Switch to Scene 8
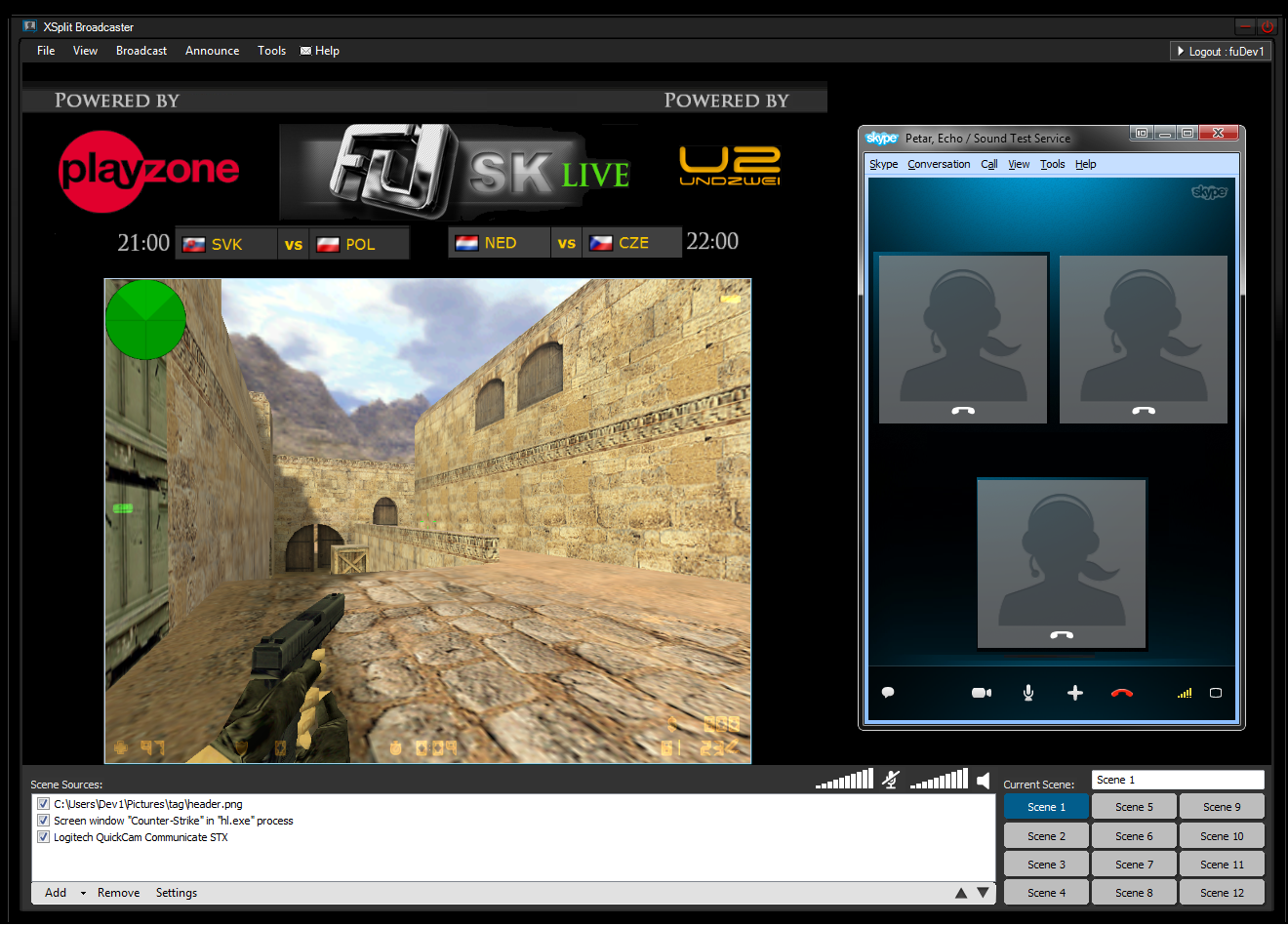This screenshot has height=926, width=1288. pos(1134,893)
